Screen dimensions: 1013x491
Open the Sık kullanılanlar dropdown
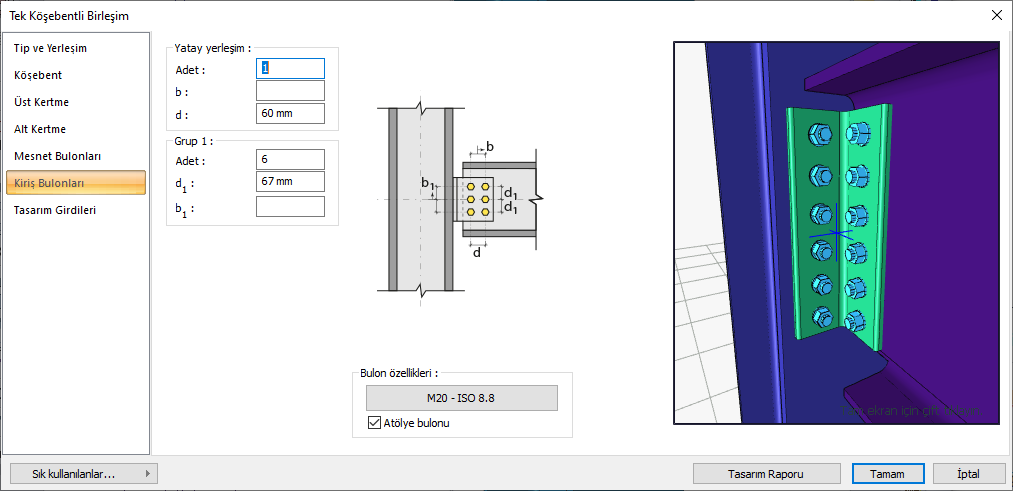84,474
